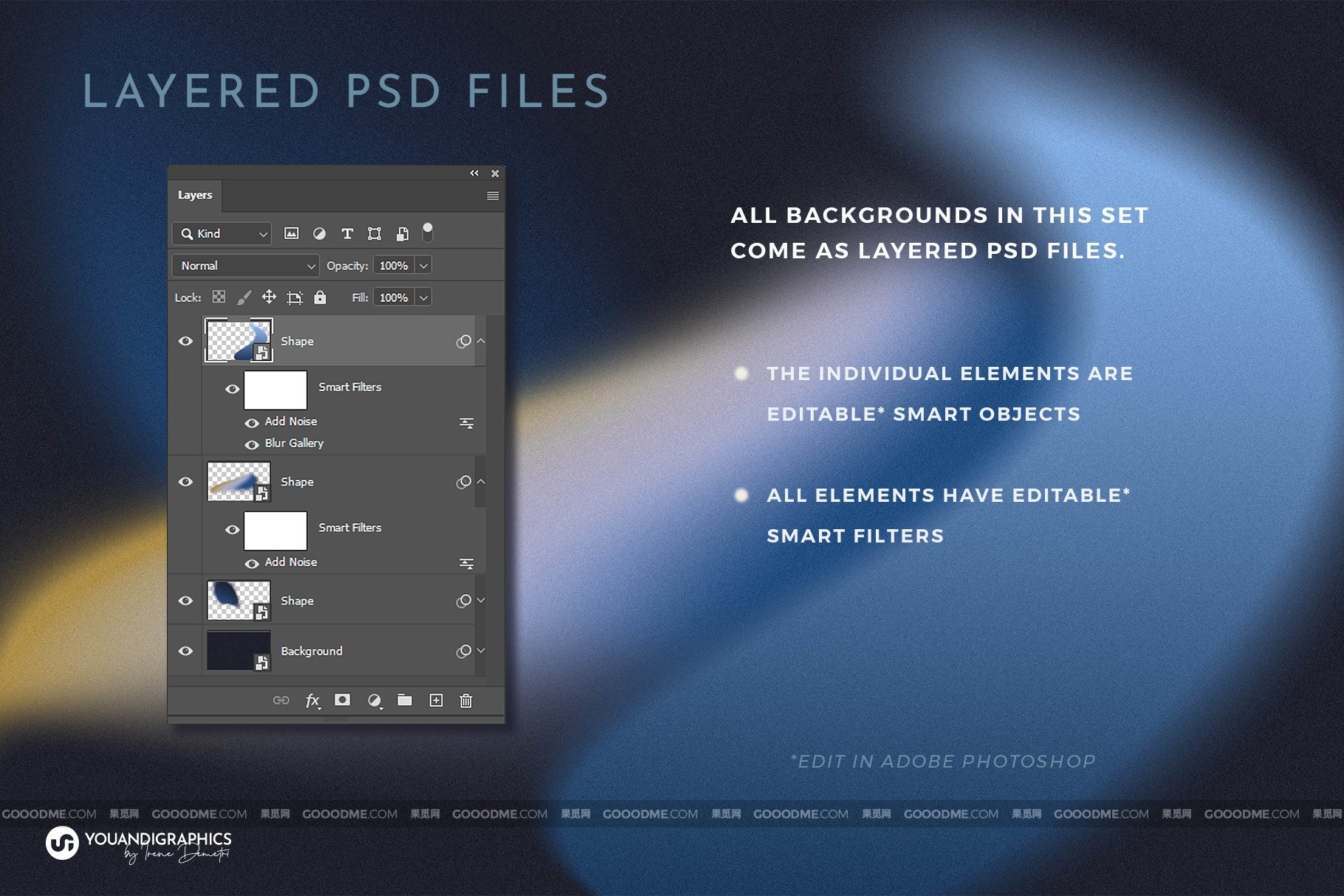Delete layer with trash icon
The width and height of the screenshot is (1344, 896).
coord(466,700)
